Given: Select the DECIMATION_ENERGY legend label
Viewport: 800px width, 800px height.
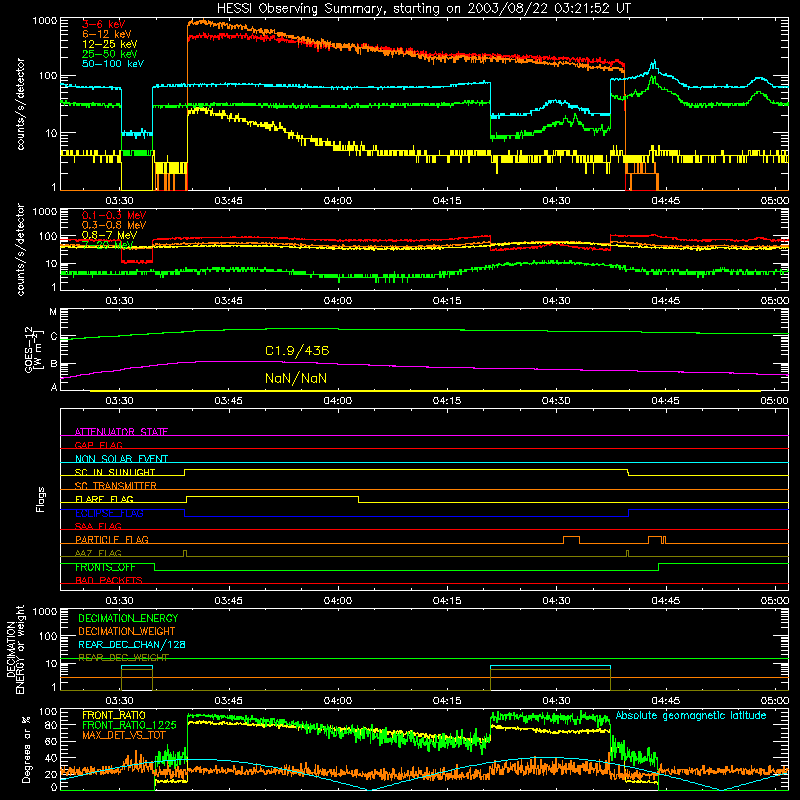Looking at the screenshot, I should point(128,618).
